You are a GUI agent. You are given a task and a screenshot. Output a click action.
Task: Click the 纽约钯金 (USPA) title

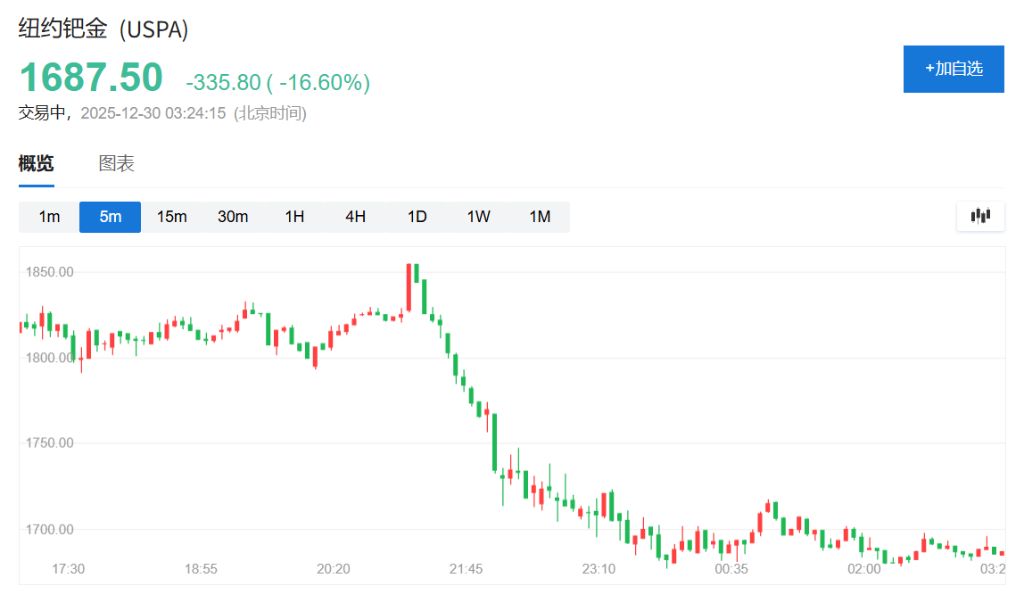tap(104, 30)
